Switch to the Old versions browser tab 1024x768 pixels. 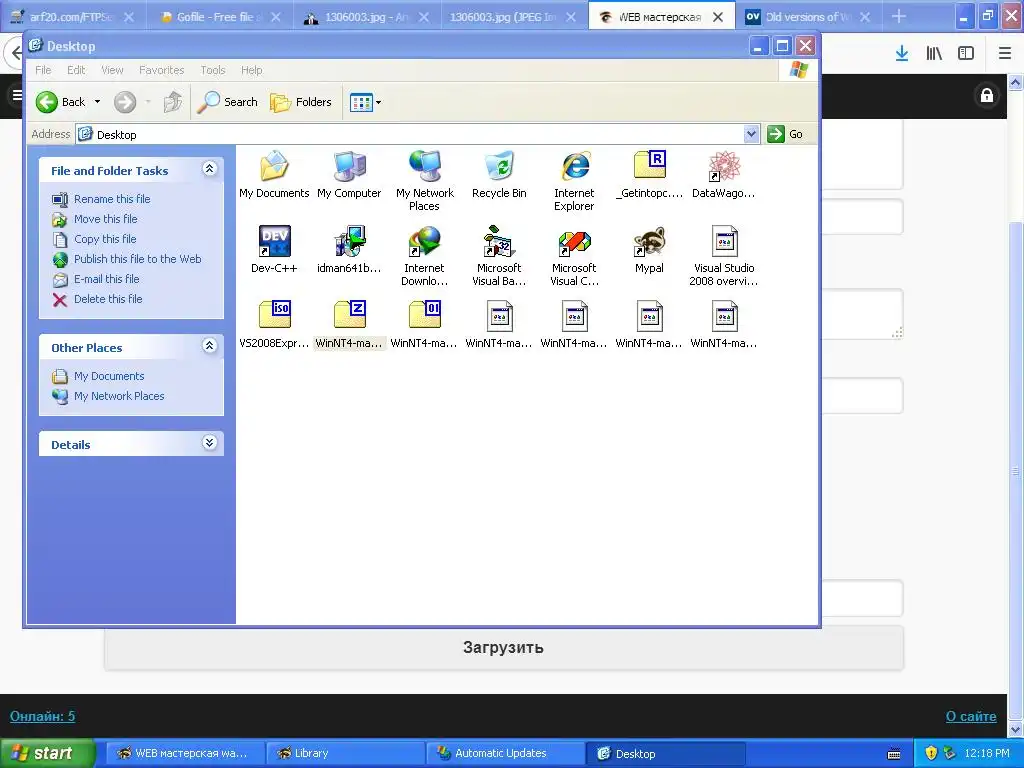[x=808, y=16]
